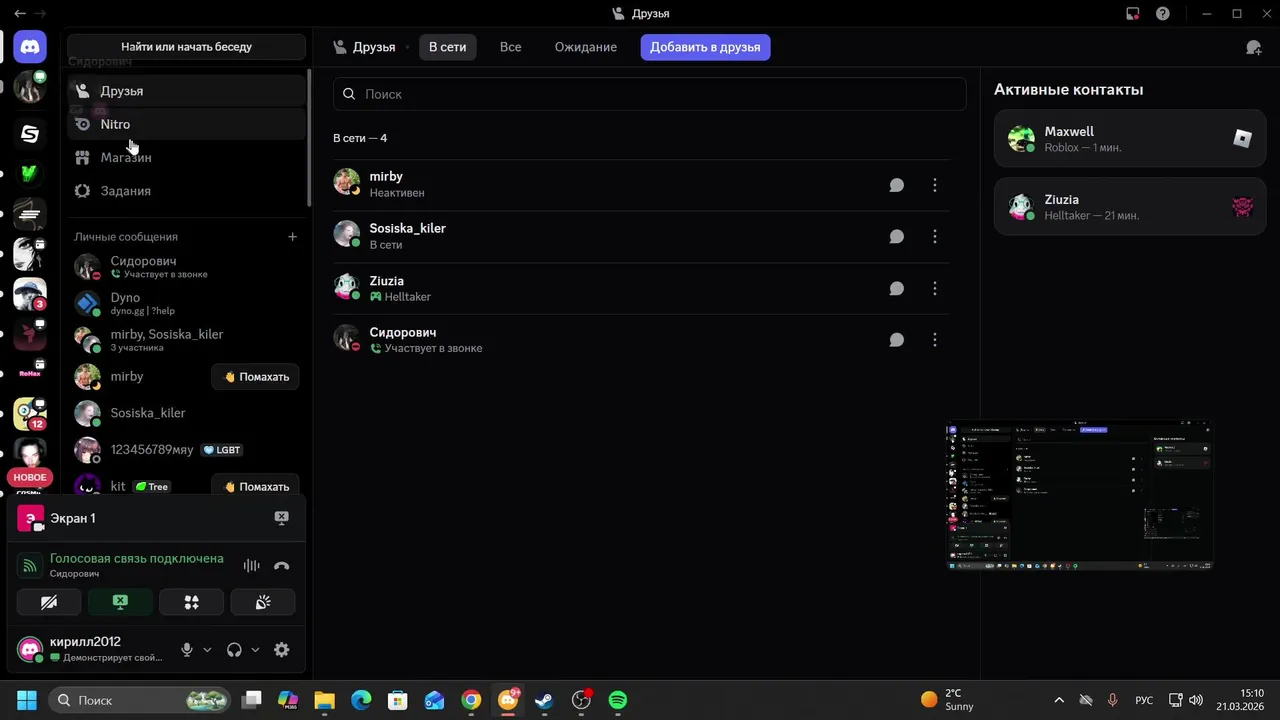The width and height of the screenshot is (1280, 720).
Task: Open more options for Ziuzia friend row
Action: (x=935, y=289)
